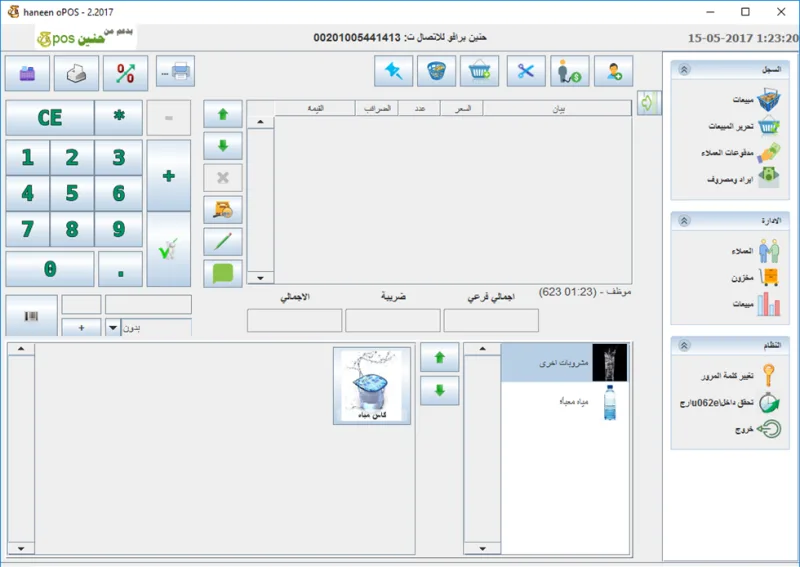Click تغيير كلمة المرور key icon
The image size is (800, 567).
[768, 376]
